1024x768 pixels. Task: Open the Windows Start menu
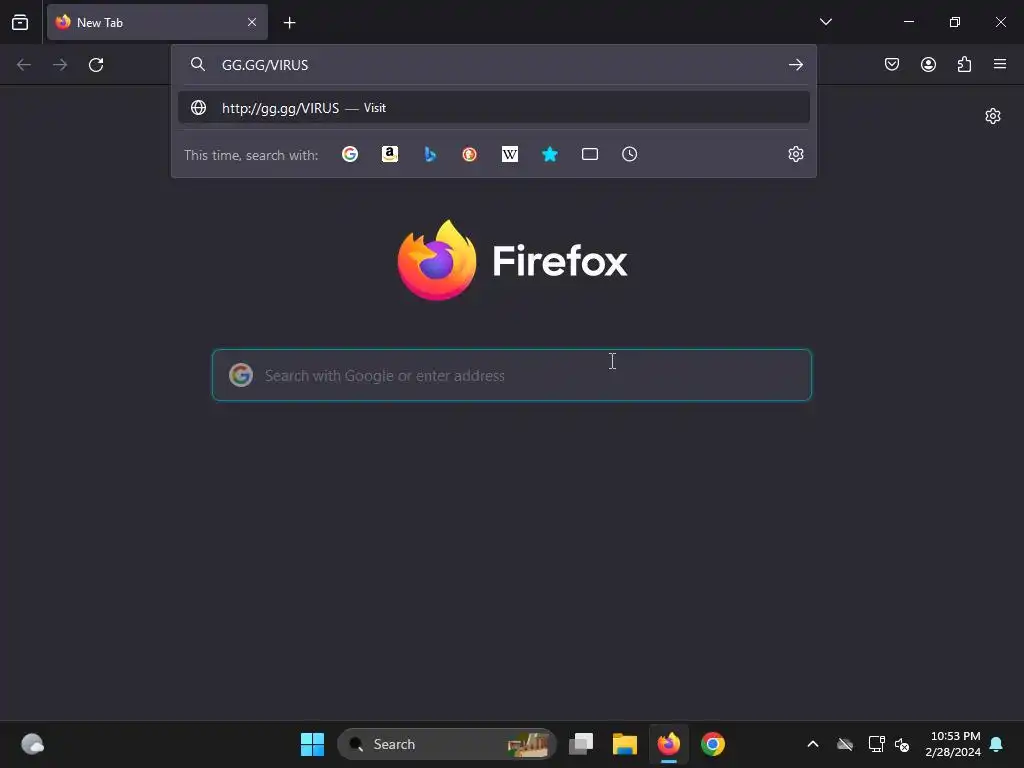point(312,744)
